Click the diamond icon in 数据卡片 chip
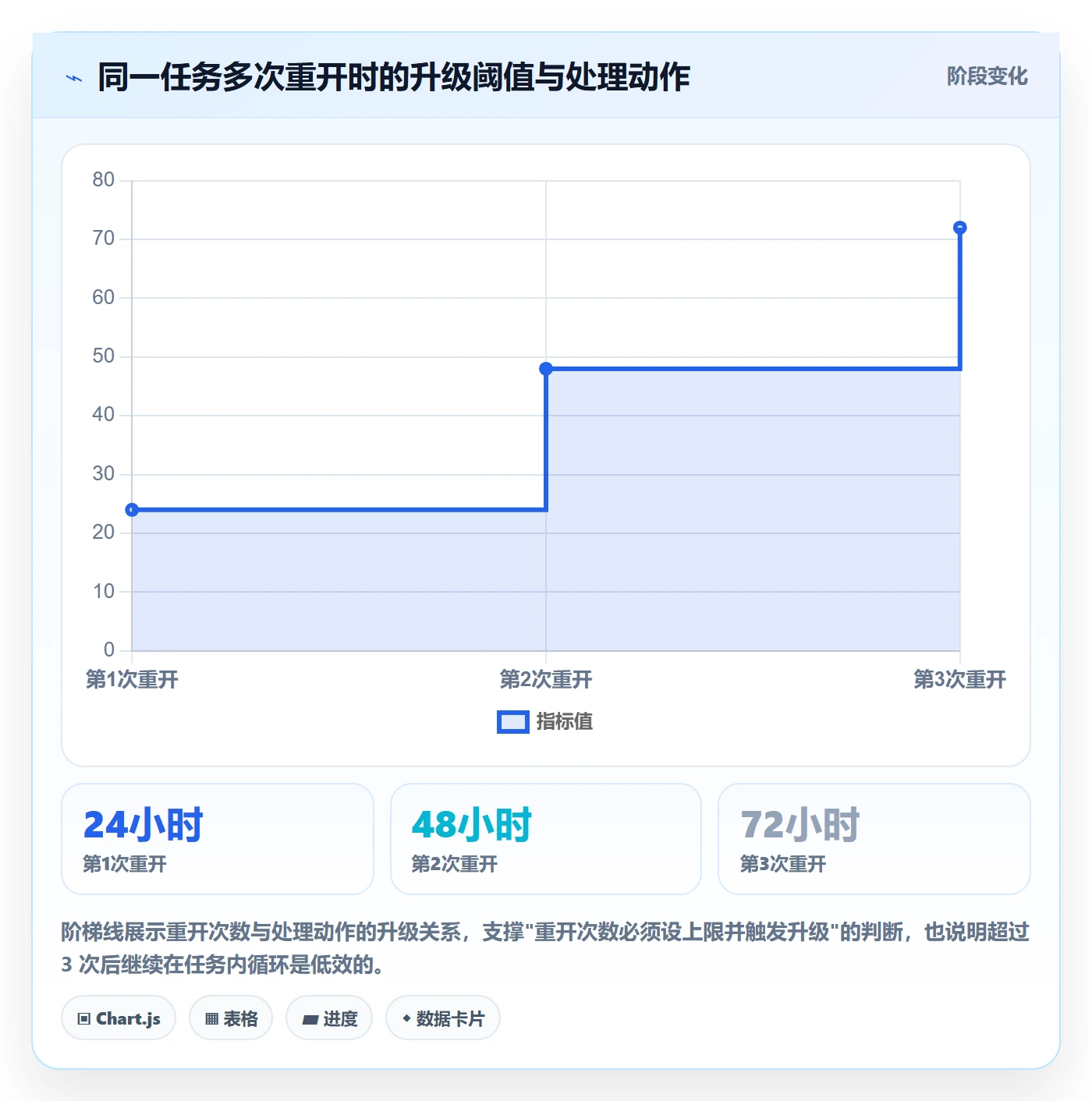Viewport: 1092px width, 1101px height. 406,1018
